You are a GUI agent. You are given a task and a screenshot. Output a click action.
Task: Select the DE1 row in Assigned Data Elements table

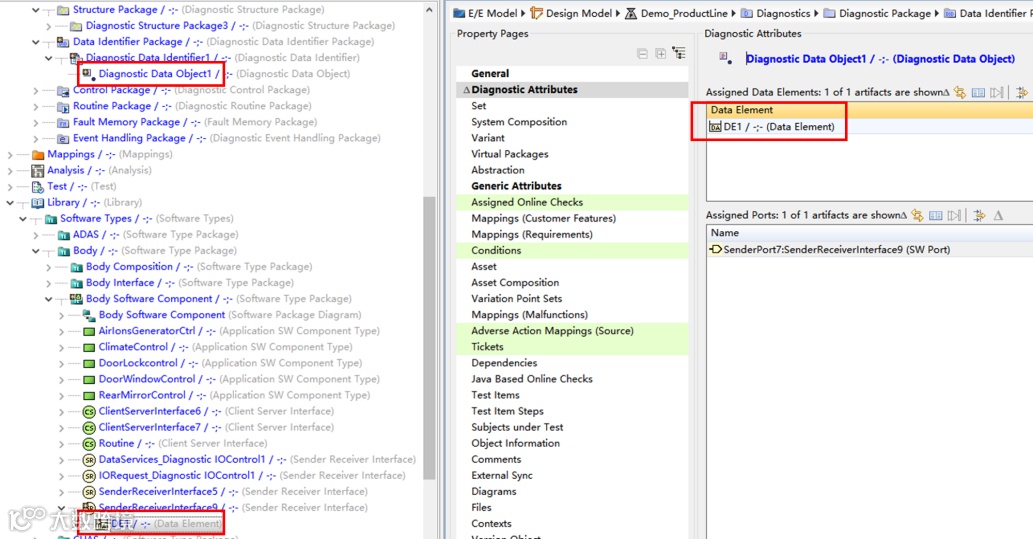tap(870, 127)
